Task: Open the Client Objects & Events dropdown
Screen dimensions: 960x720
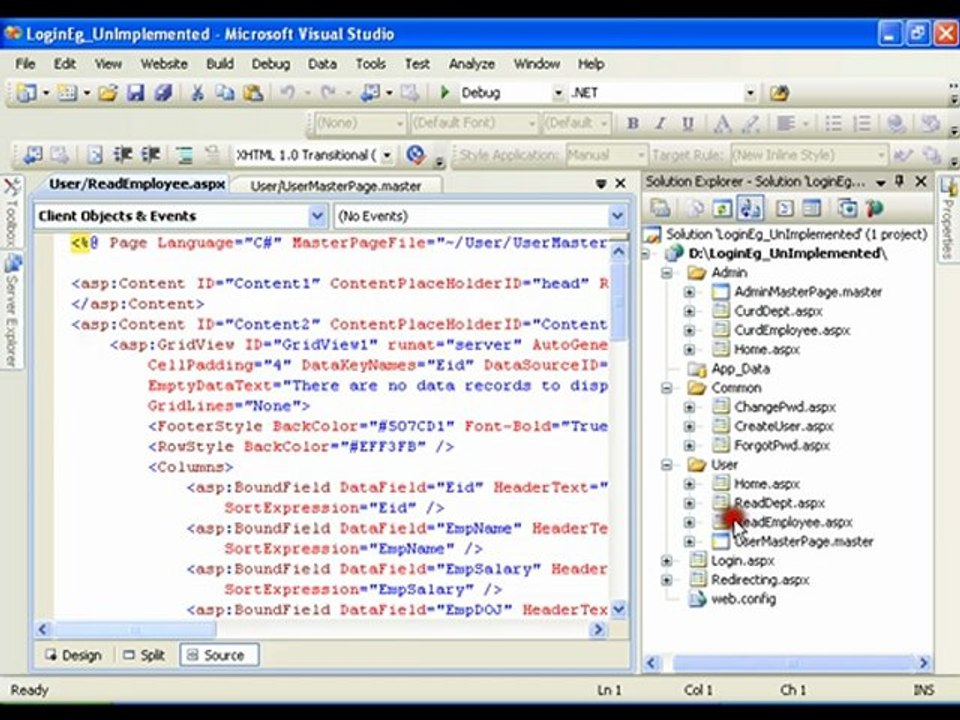Action: coord(317,216)
